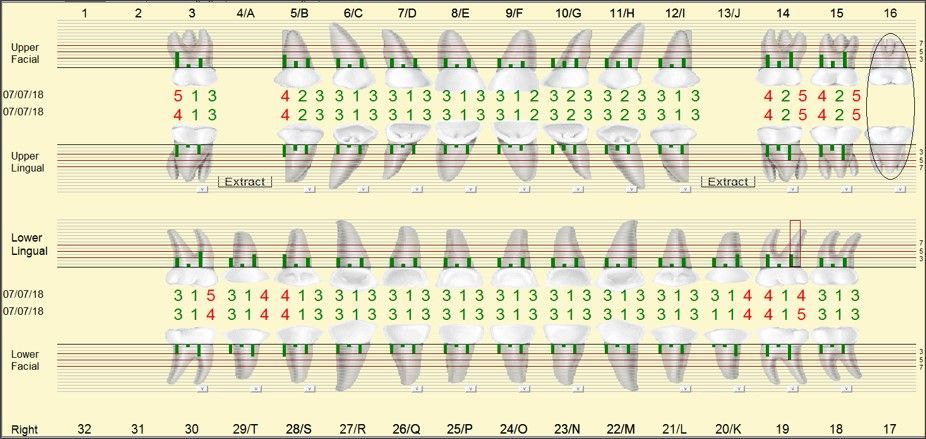Open the dropdown under upper tooth 16

[x=900, y=190]
